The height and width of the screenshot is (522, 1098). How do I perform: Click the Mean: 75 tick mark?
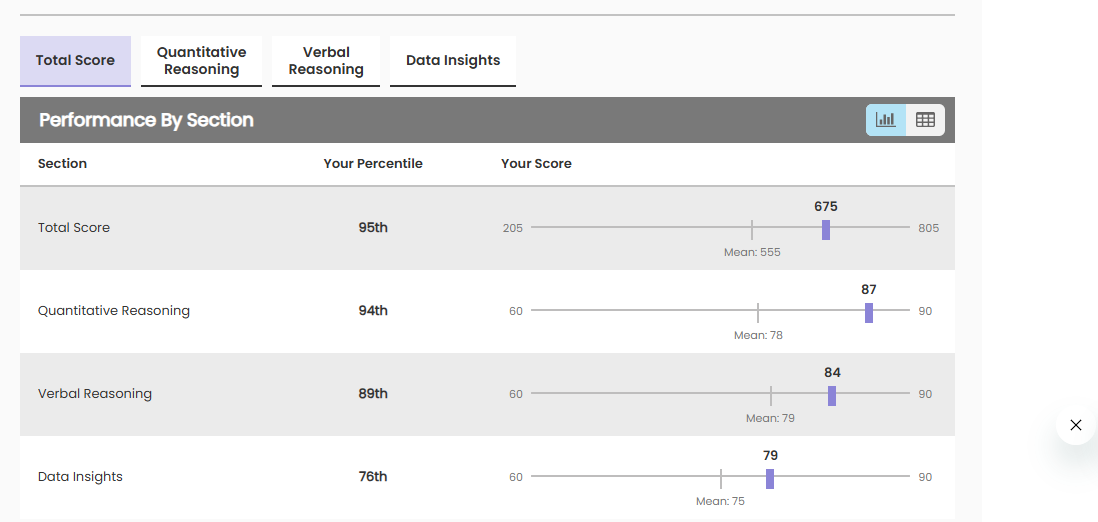click(721, 478)
